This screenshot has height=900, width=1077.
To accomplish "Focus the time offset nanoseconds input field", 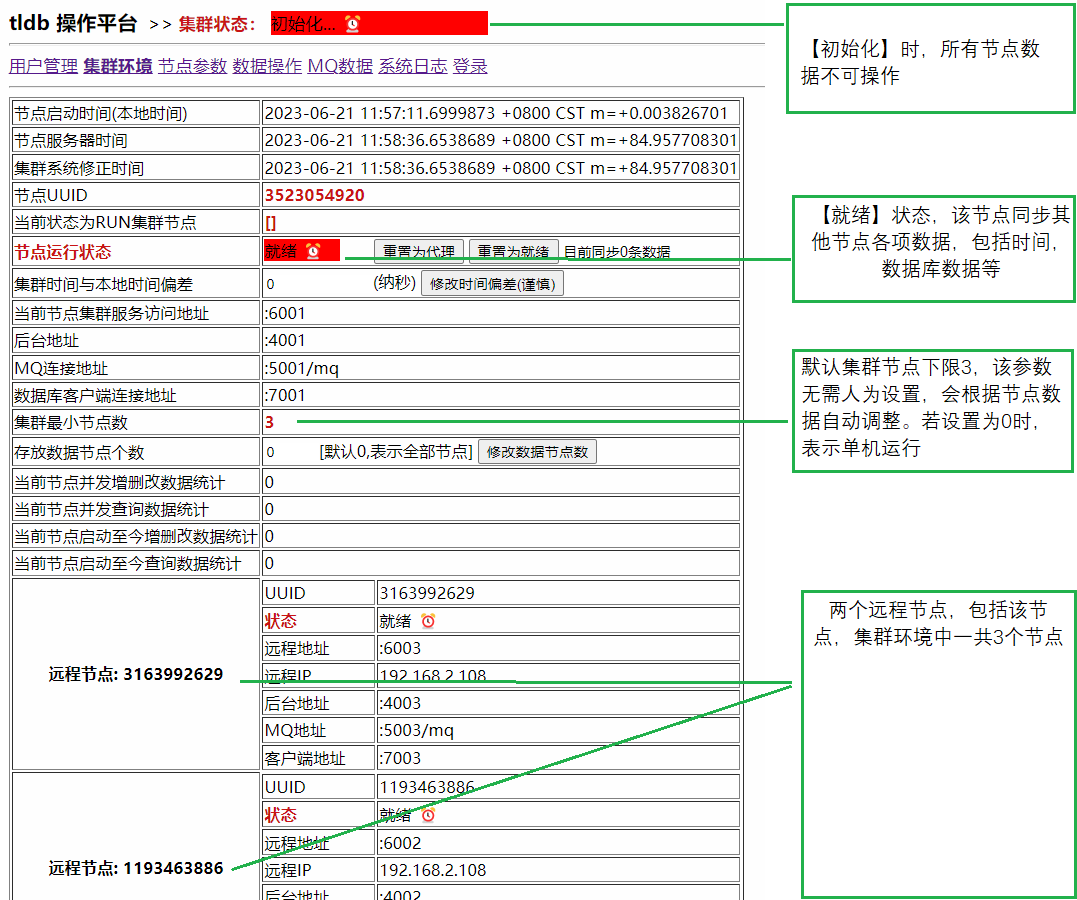I will 315,284.
